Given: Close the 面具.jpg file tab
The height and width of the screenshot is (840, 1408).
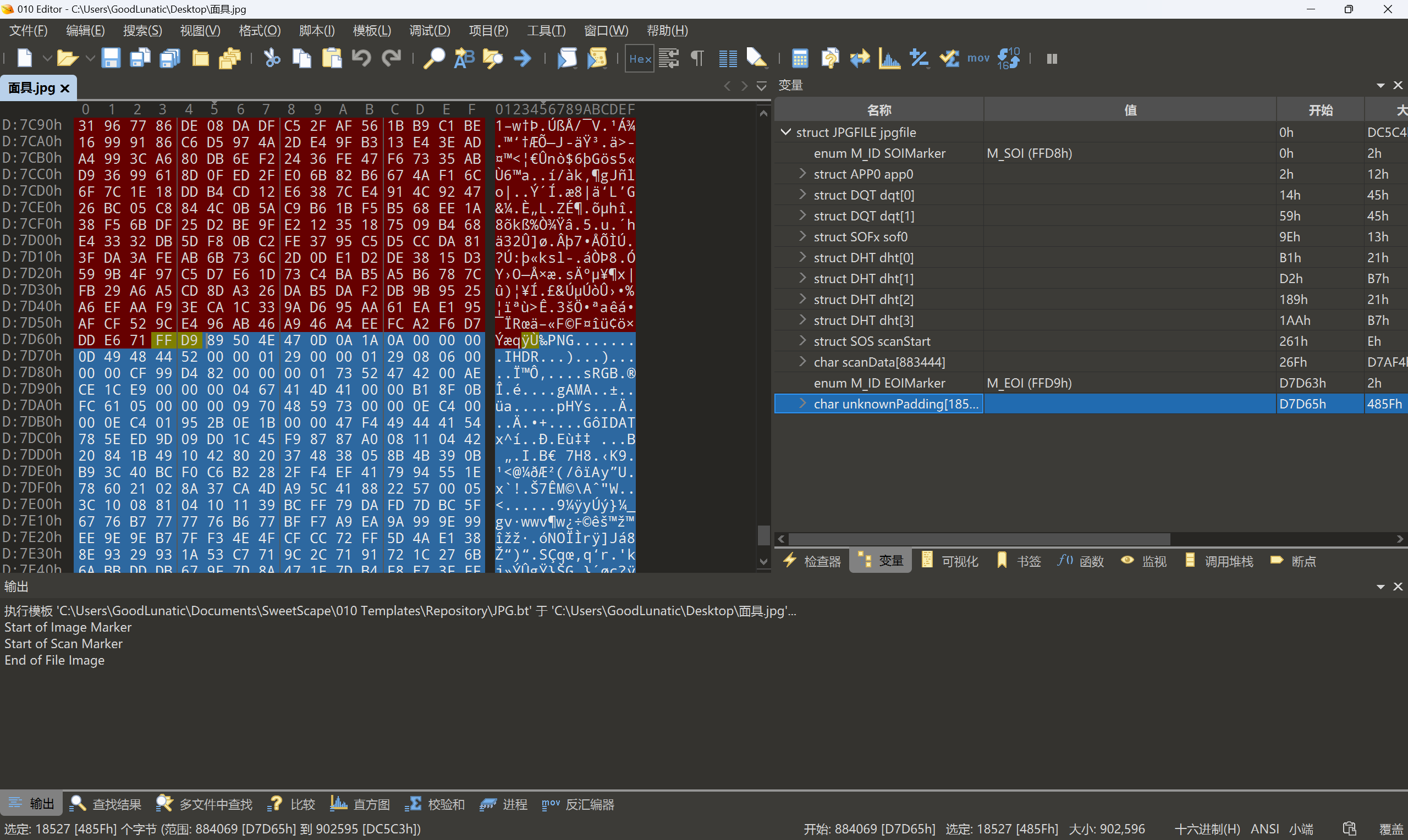Looking at the screenshot, I should [x=65, y=89].
